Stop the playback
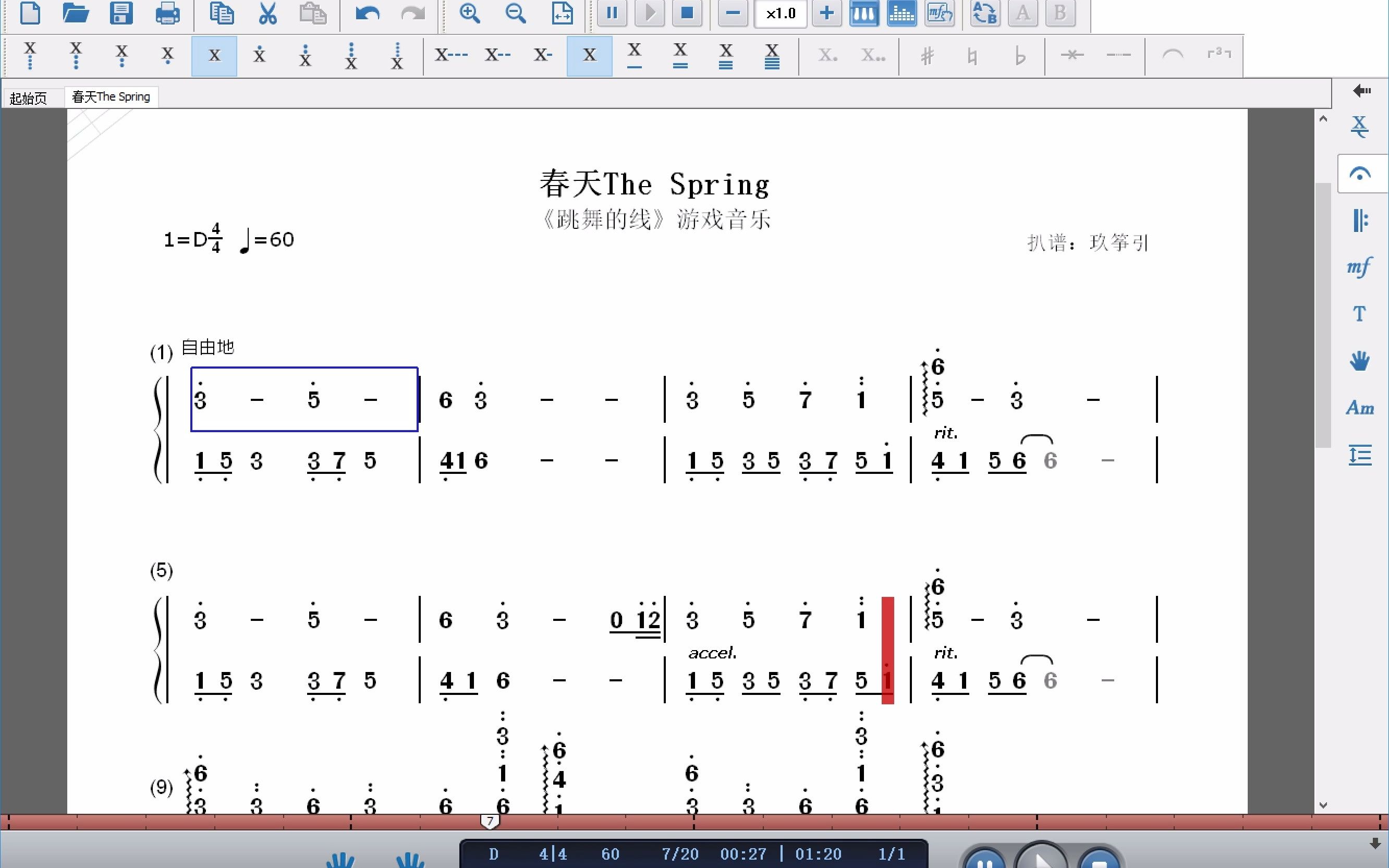The height and width of the screenshot is (868, 1389). click(x=688, y=13)
